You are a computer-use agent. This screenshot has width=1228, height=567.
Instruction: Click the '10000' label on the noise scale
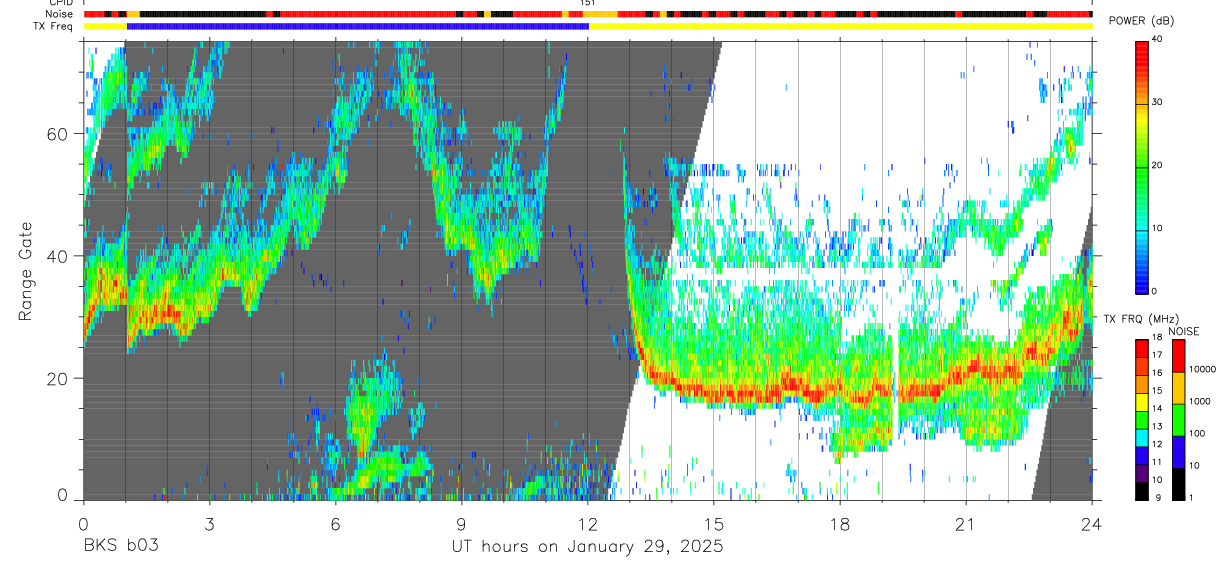coord(1202,369)
